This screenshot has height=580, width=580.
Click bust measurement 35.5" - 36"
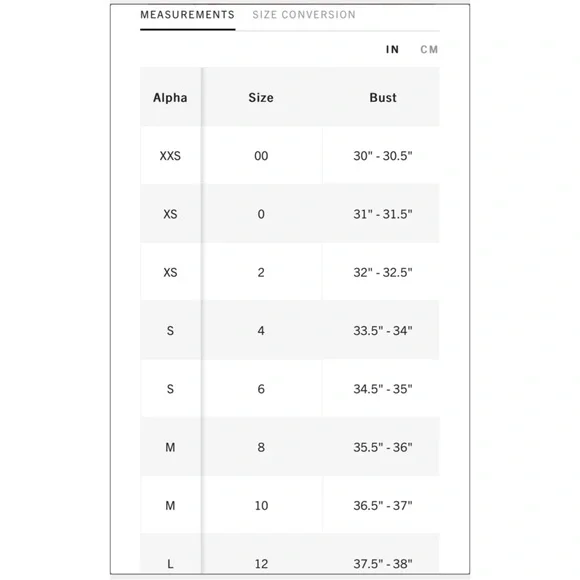tap(383, 447)
